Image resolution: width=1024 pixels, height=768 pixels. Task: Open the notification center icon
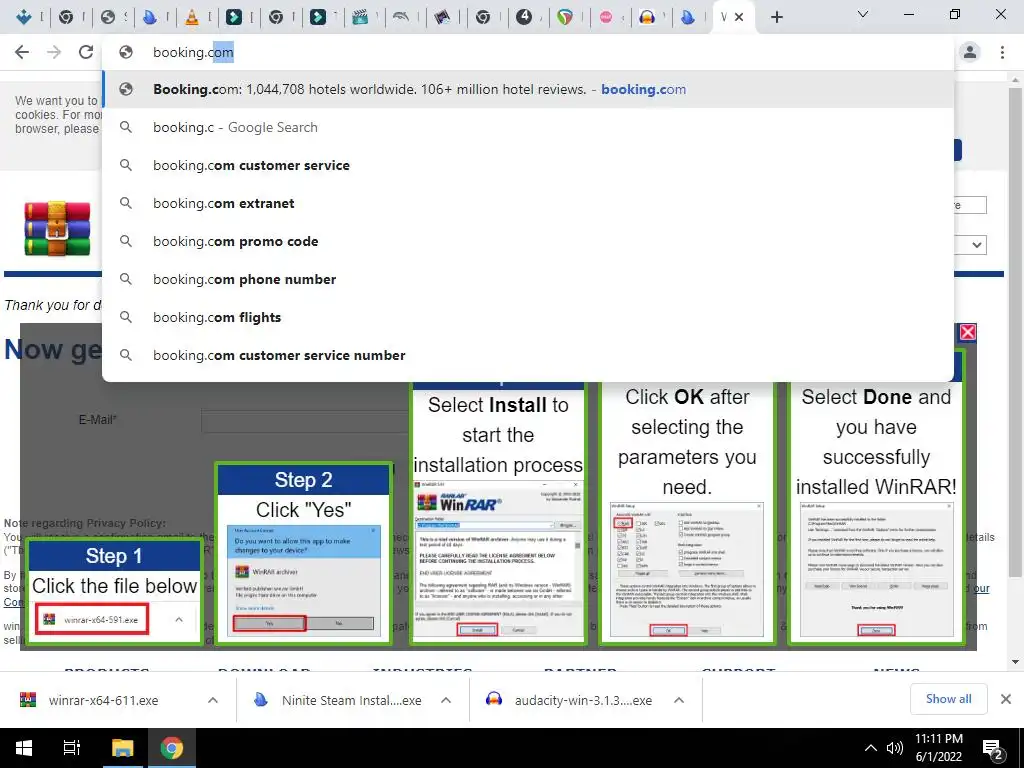[x=993, y=748]
